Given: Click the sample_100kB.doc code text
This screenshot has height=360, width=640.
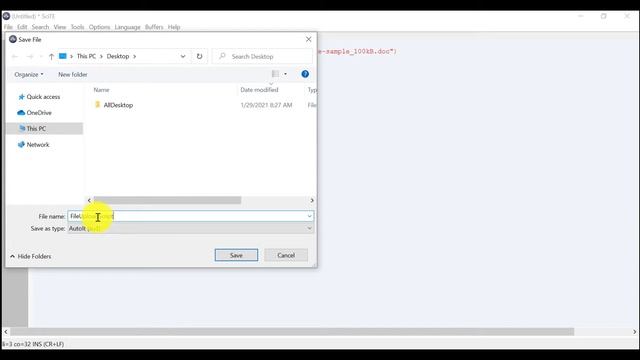Looking at the screenshot, I should pyautogui.click(x=357, y=51).
